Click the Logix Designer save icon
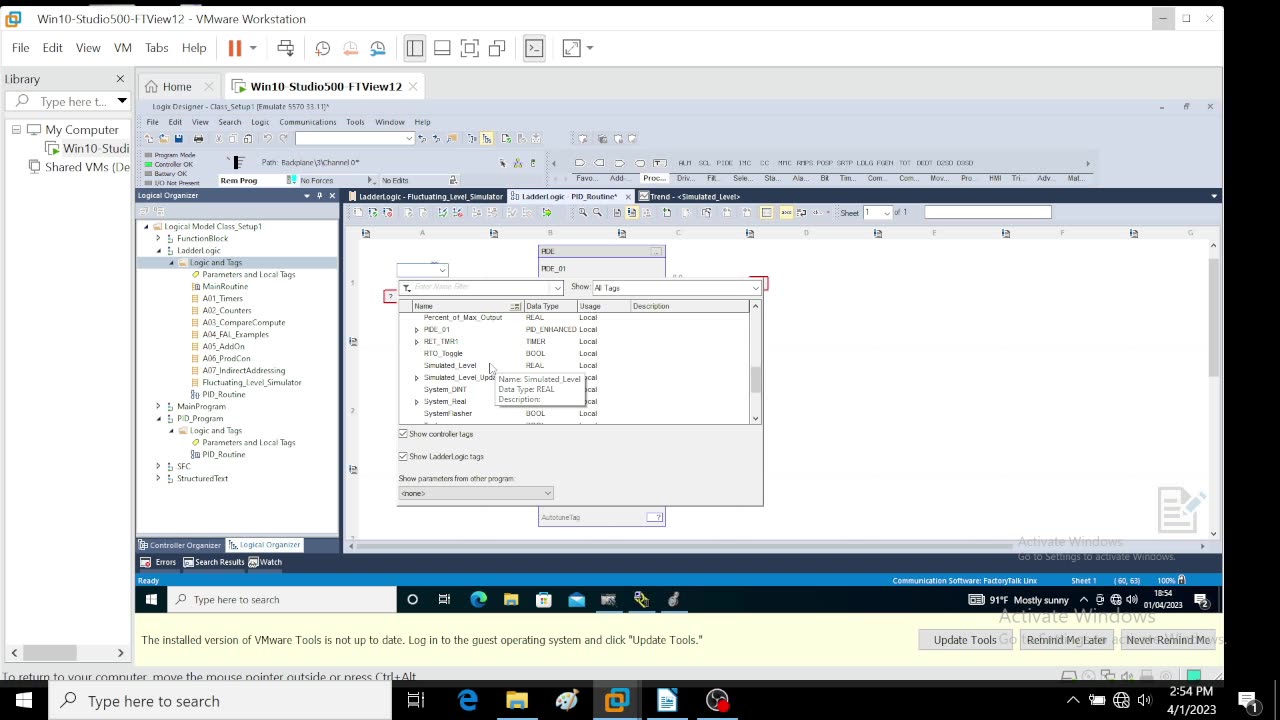The width and height of the screenshot is (1280, 720). coord(178,139)
